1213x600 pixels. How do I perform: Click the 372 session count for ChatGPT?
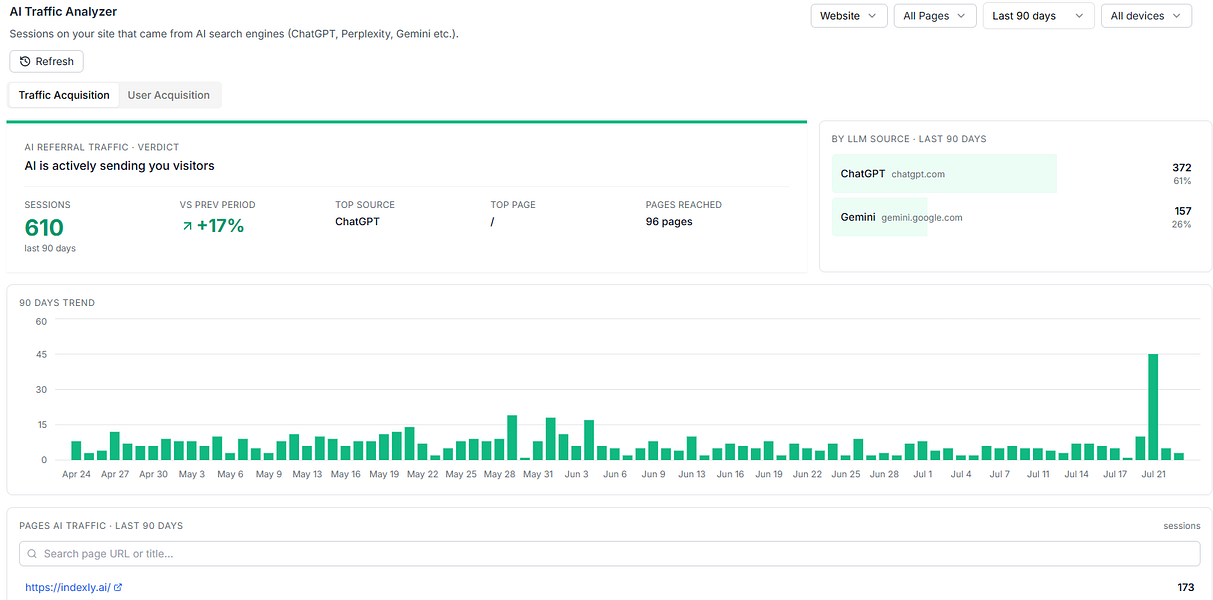coord(1182,168)
